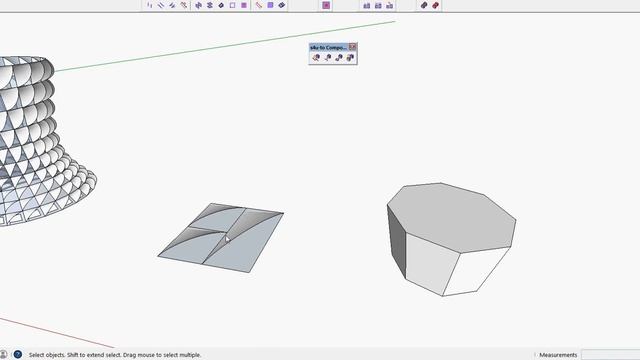Click into the Measurements input box
Screen dimensions: 640x360
pyautogui.click(x=611, y=355)
